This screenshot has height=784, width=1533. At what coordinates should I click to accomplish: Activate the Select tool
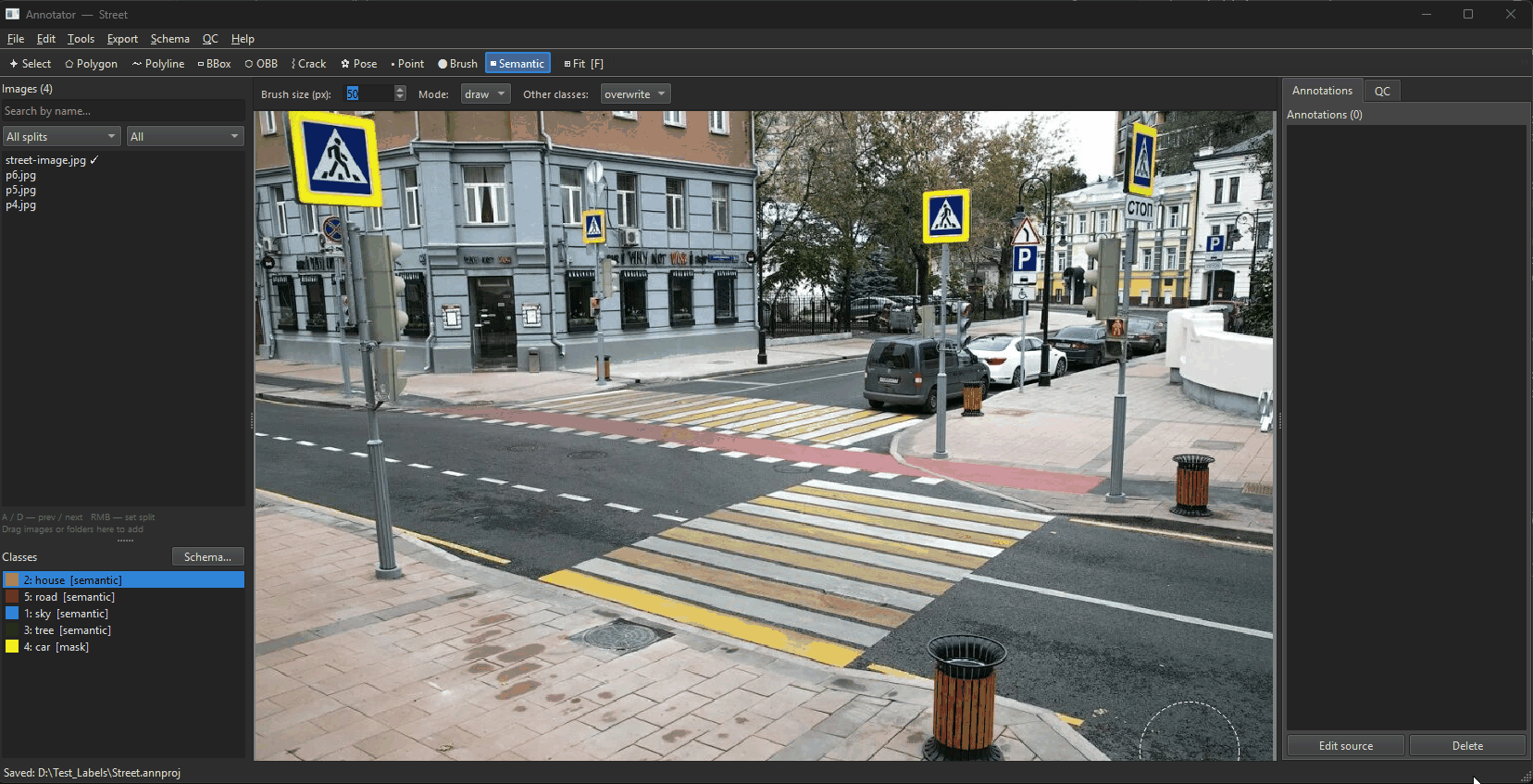pos(31,64)
